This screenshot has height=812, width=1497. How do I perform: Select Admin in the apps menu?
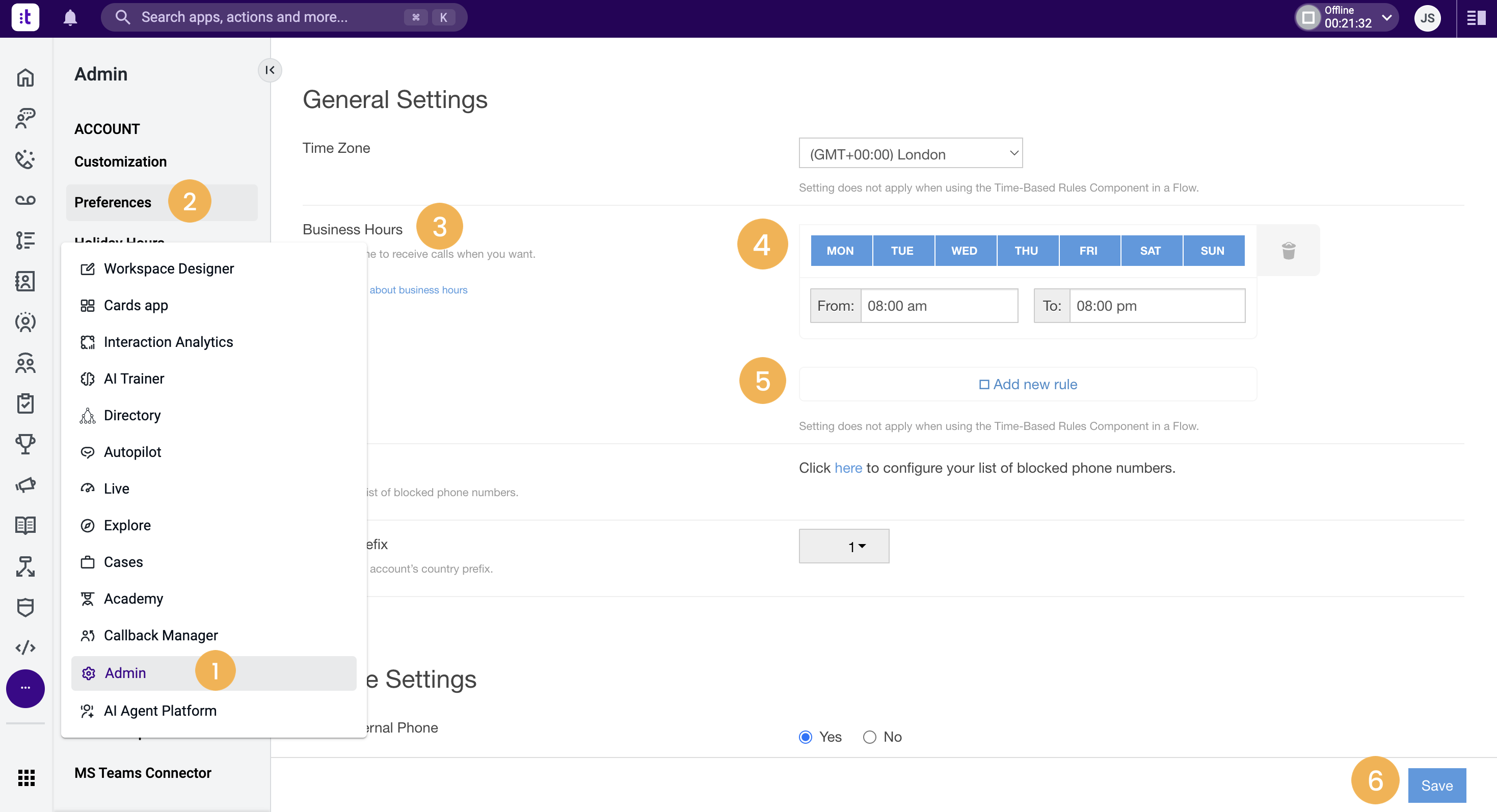tap(213, 673)
